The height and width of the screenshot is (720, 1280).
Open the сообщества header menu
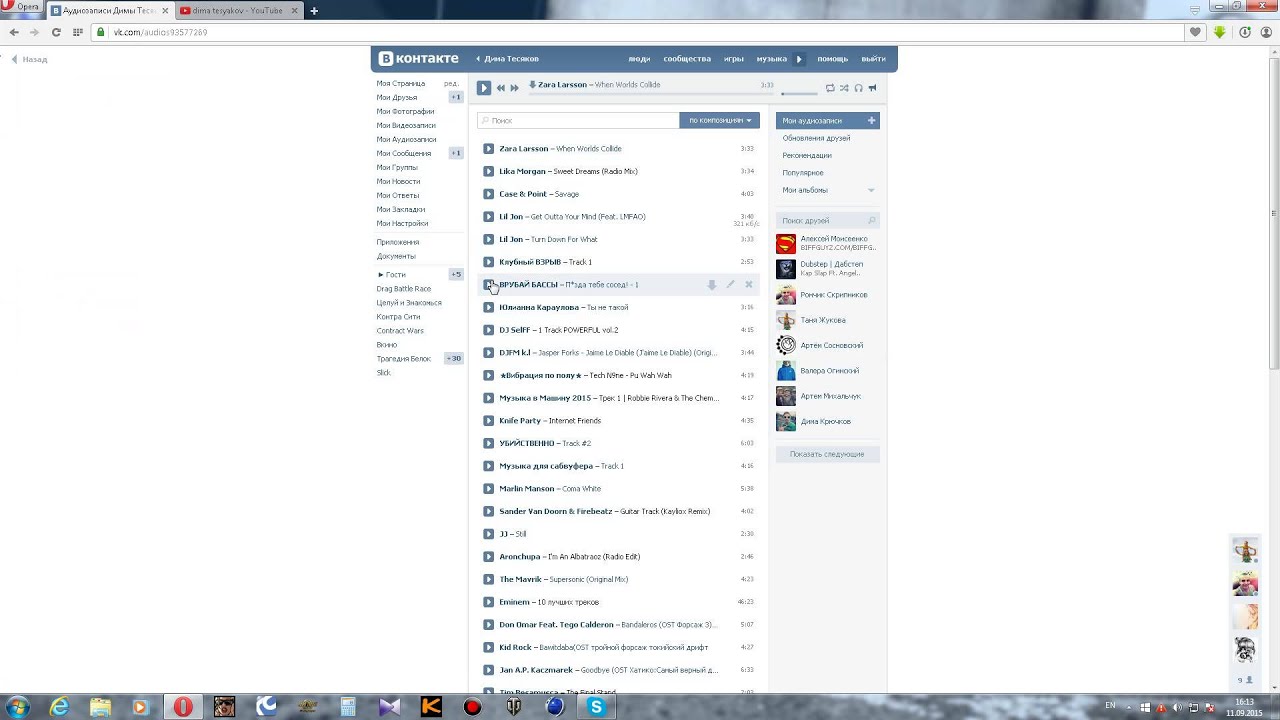(687, 59)
